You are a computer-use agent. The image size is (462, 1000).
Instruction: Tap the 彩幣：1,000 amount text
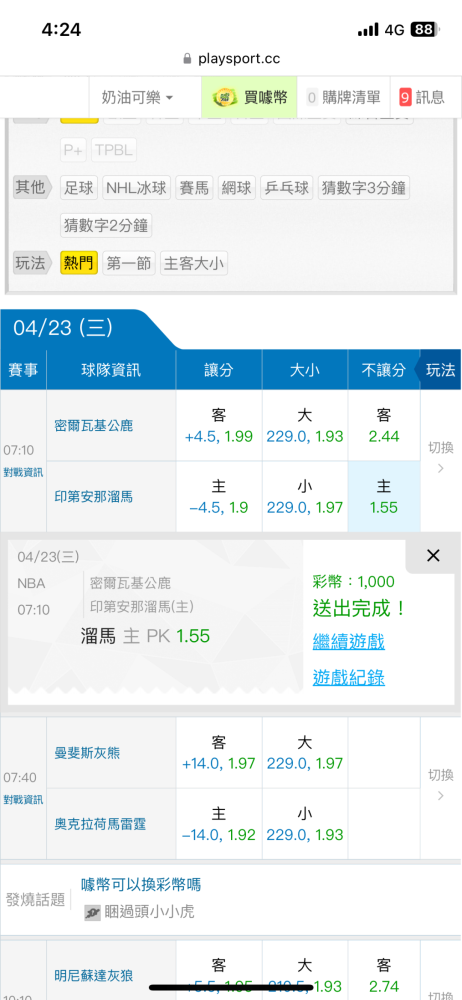point(354,582)
